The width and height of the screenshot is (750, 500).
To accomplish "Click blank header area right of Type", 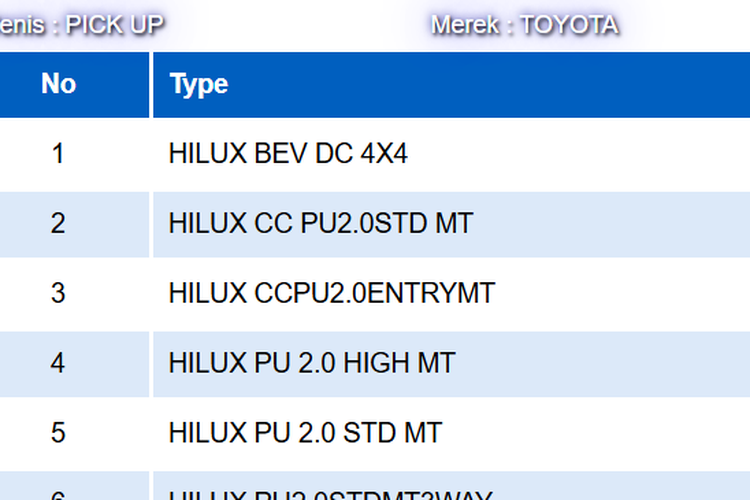I will (x=488, y=84).
